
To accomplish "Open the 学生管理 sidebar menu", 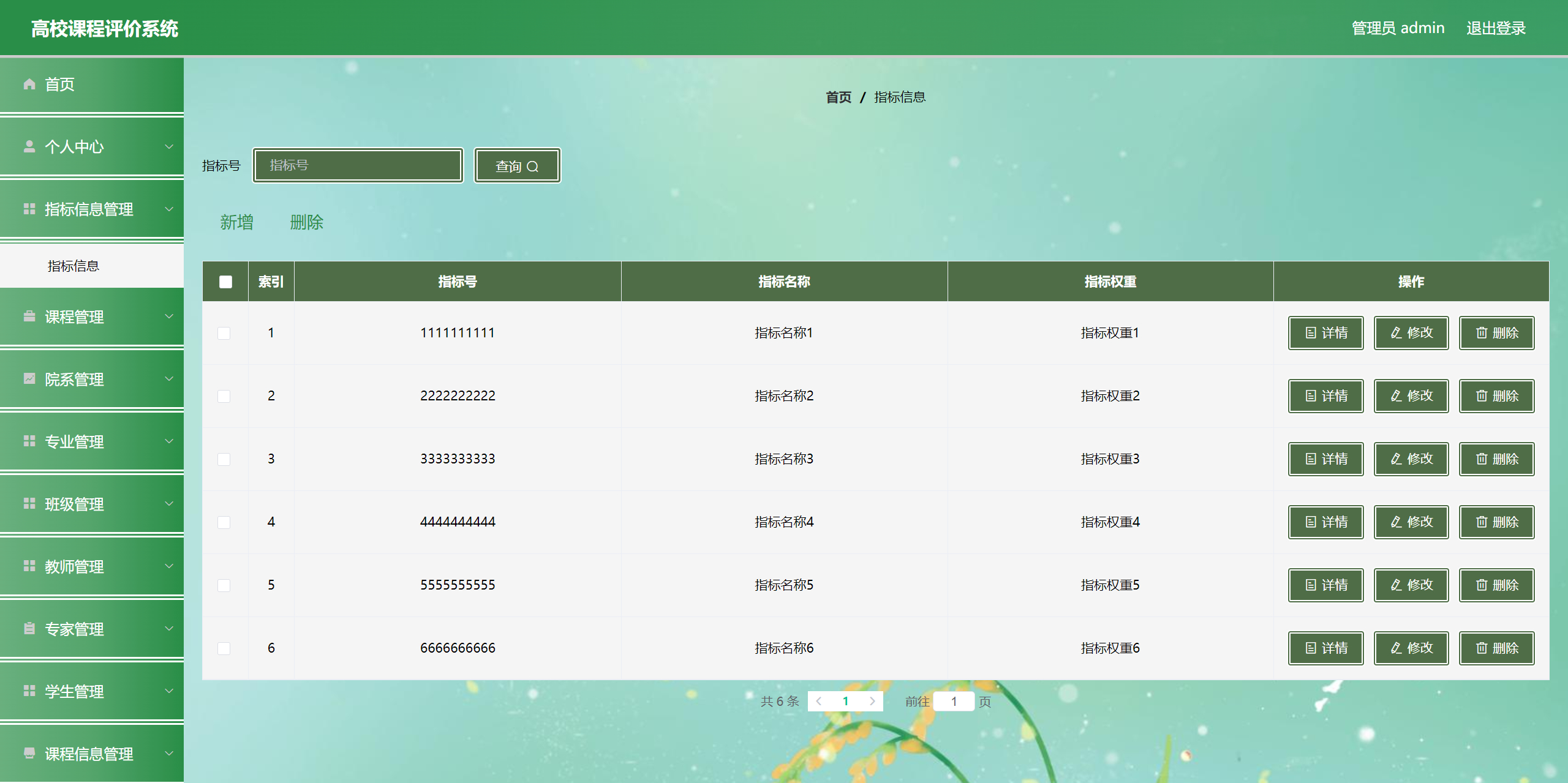I will (x=74, y=691).
